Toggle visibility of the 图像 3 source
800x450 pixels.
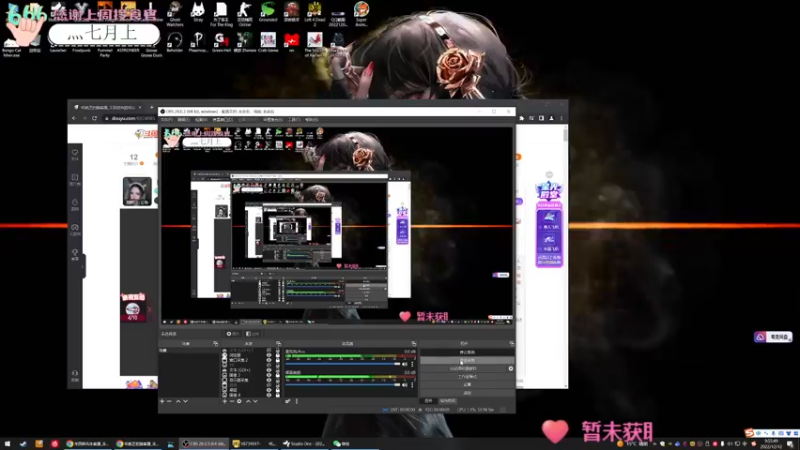tap(269, 375)
